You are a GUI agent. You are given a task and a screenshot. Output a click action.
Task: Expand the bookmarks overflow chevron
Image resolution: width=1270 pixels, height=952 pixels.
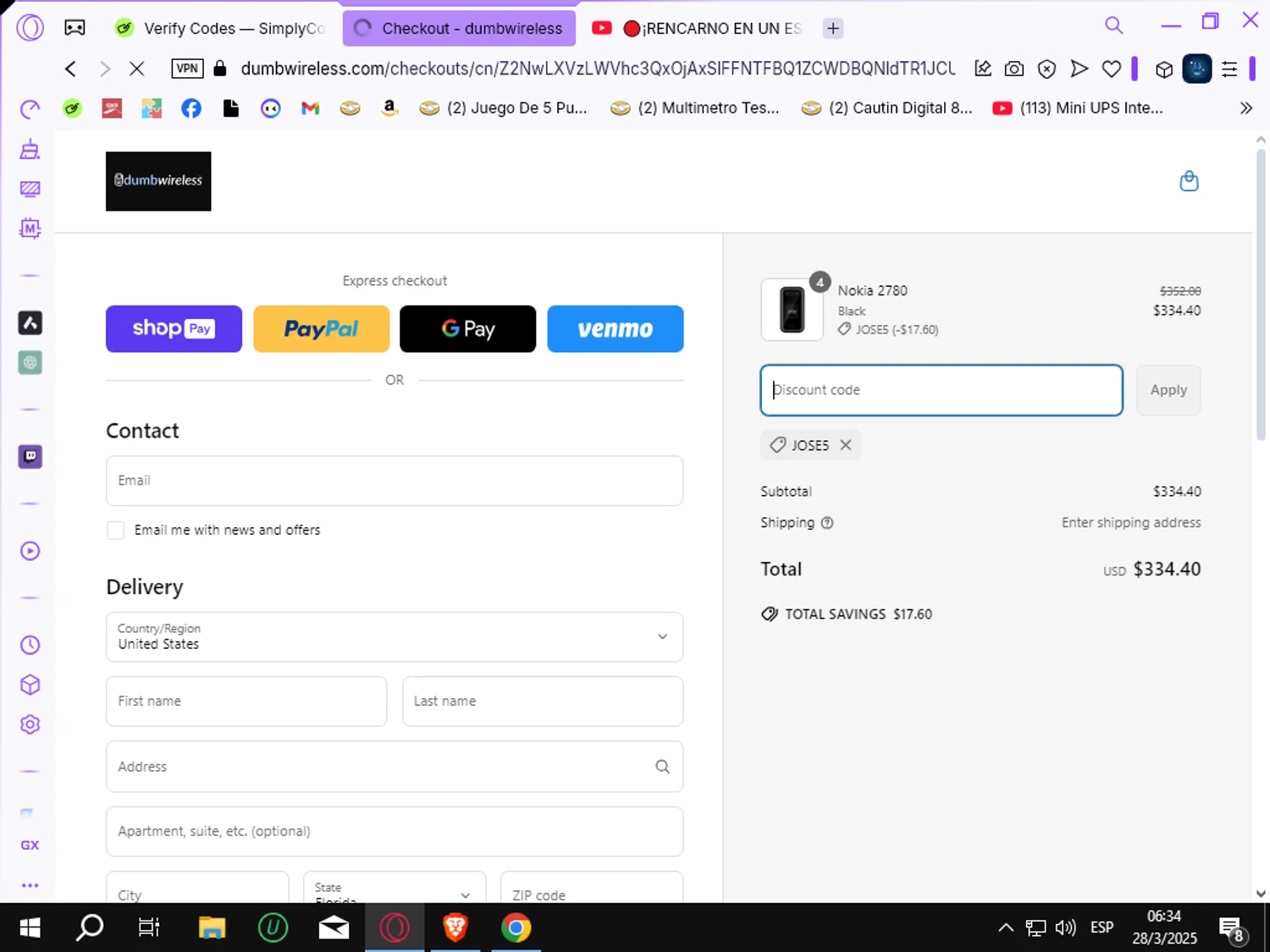(1245, 108)
